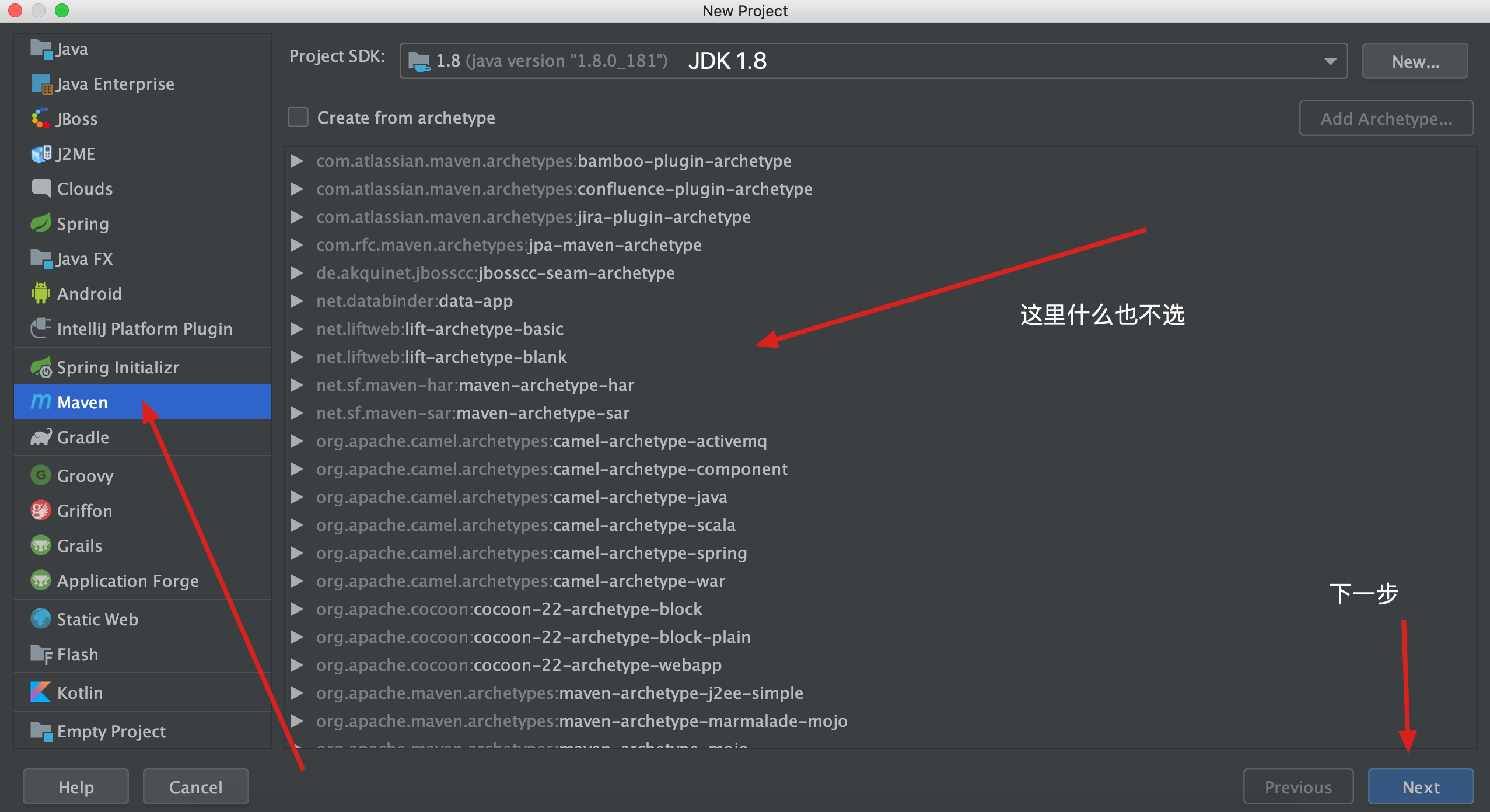Select the Spring Initializr icon
This screenshot has height=812, width=1490.
[41, 367]
